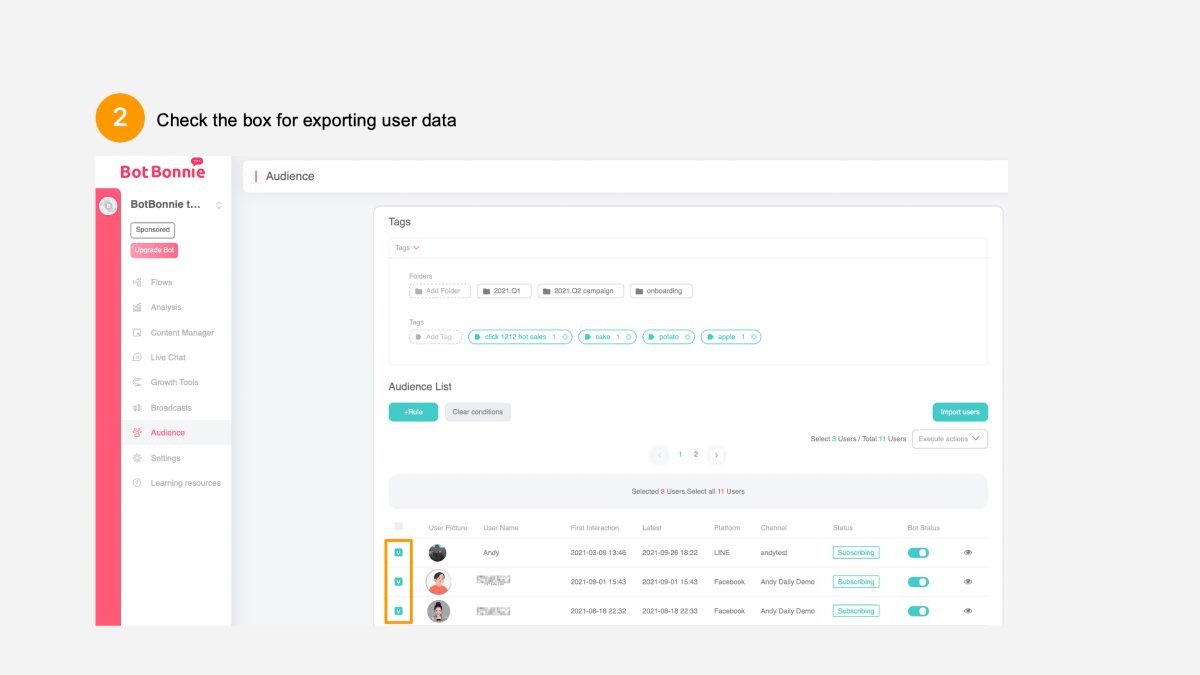Screen dimensions: 1200x675
Task: Click Import users
Action: click(960, 412)
